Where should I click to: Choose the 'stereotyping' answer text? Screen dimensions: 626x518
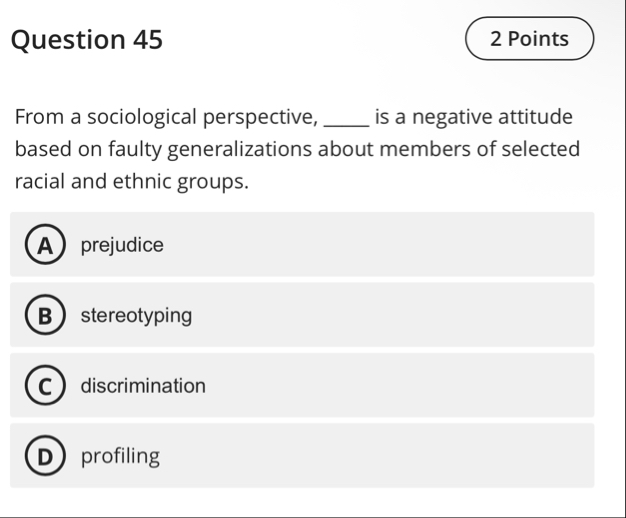pyautogui.click(x=136, y=316)
